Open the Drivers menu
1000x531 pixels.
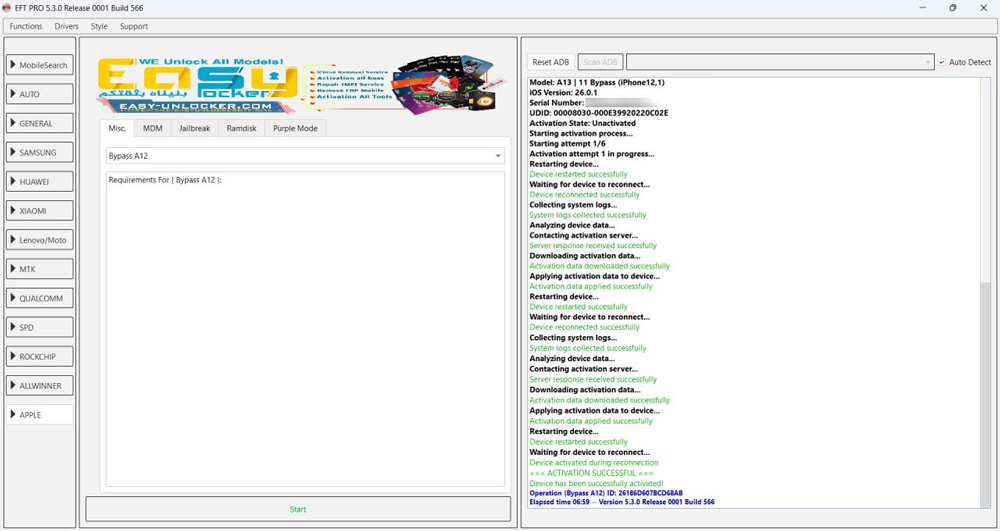[66, 26]
